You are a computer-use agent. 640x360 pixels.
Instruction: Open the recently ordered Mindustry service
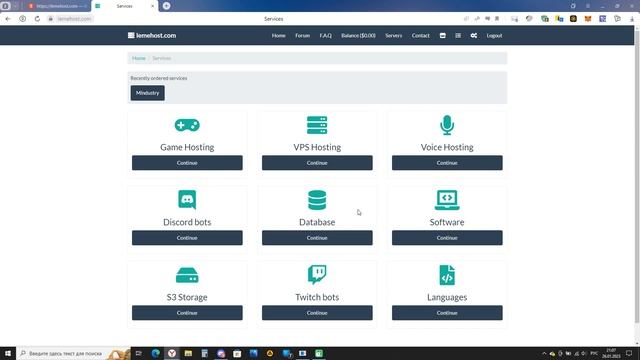point(147,93)
